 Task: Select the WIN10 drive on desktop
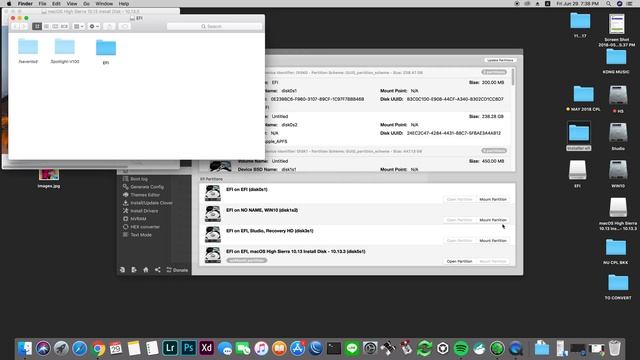click(x=618, y=173)
